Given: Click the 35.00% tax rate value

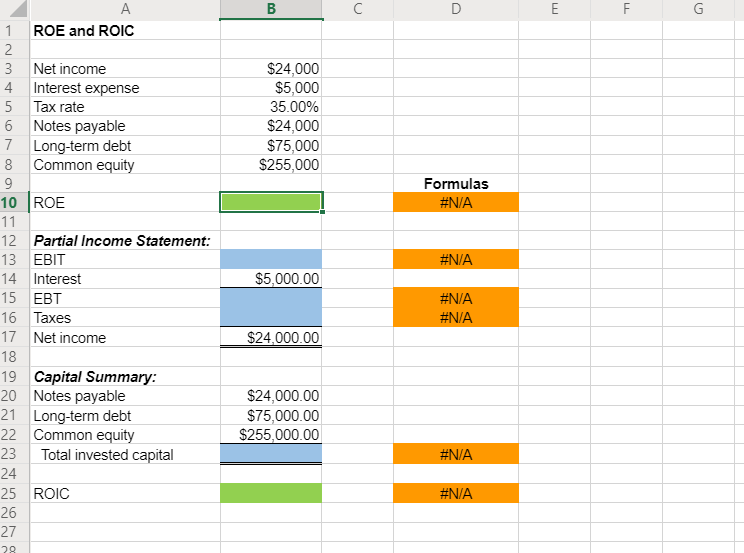Looking at the screenshot, I should [x=294, y=107].
